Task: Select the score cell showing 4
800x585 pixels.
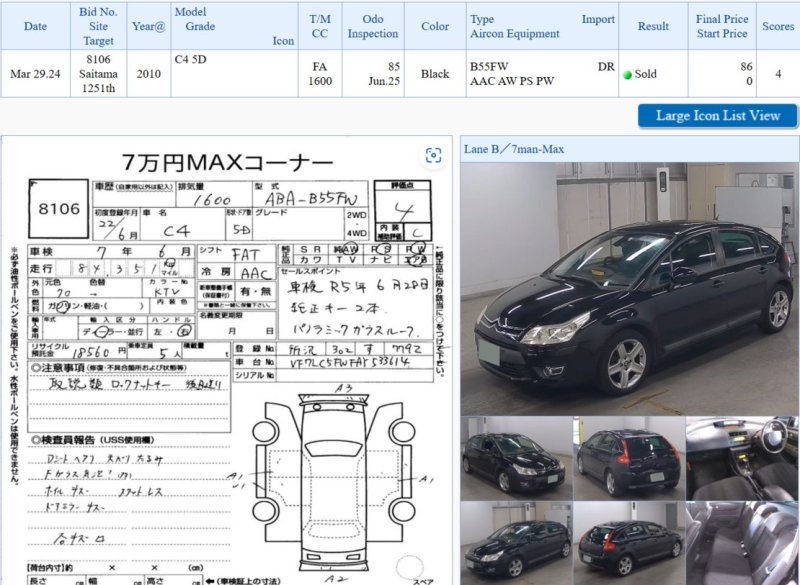Action: tap(778, 74)
